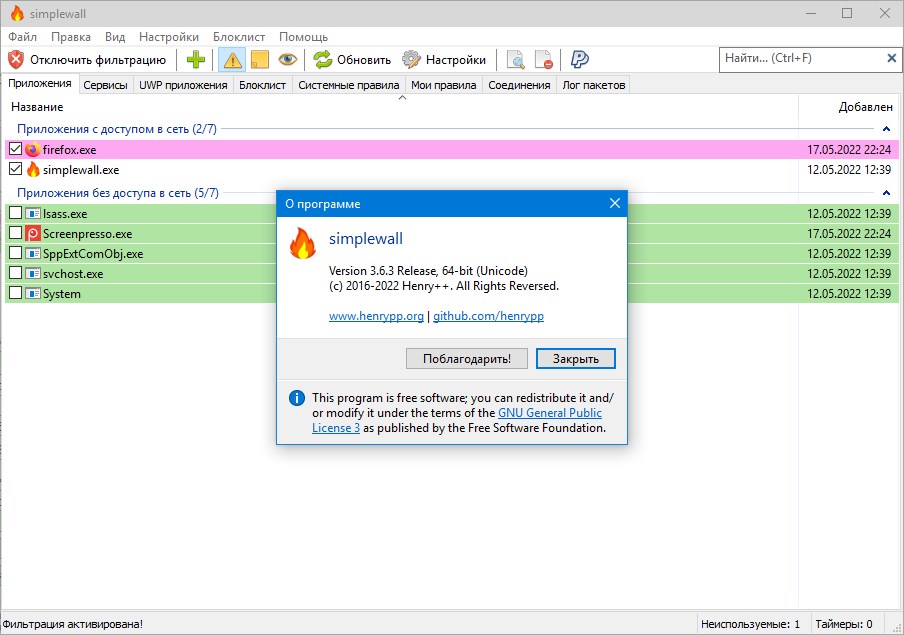This screenshot has height=635, width=904.
Task: Open the Блоклист menu in menu bar
Action: click(239, 37)
